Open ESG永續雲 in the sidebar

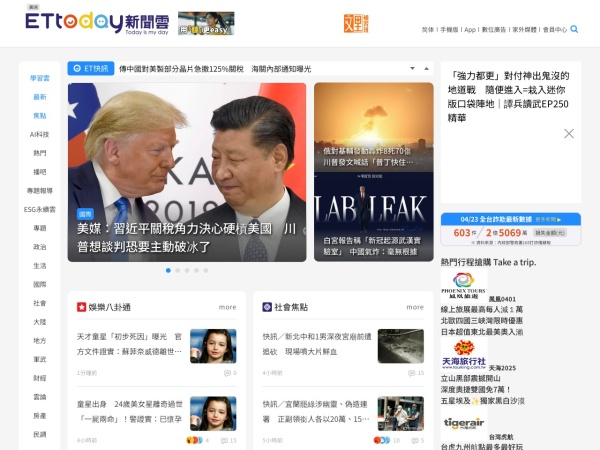pos(40,209)
